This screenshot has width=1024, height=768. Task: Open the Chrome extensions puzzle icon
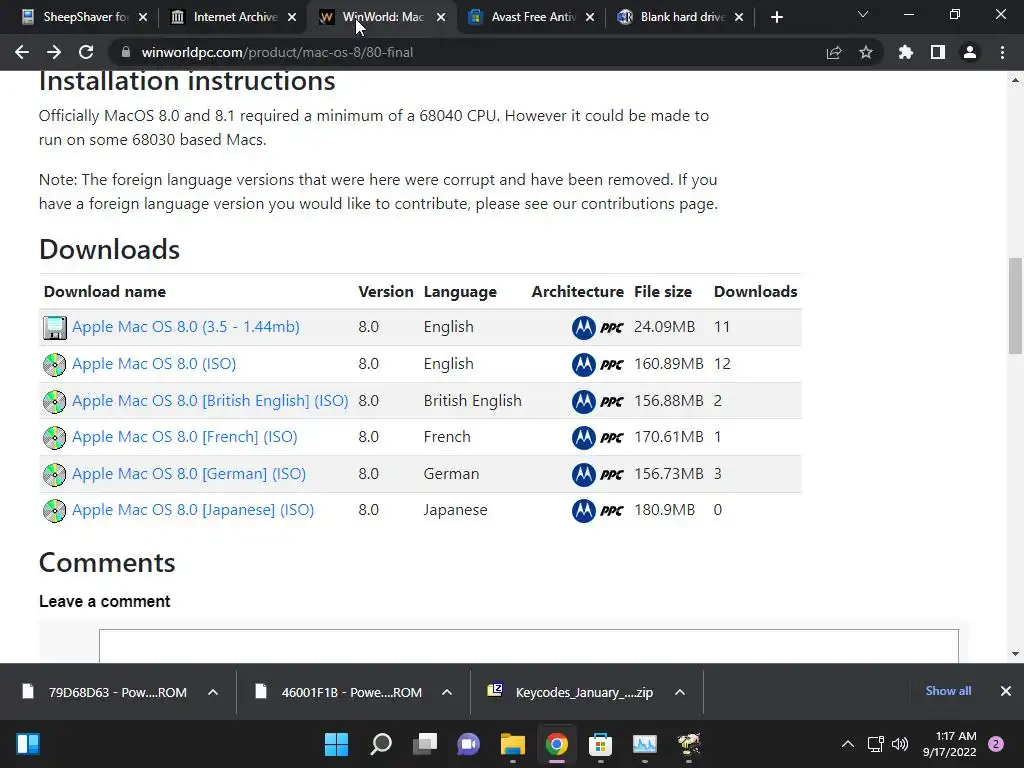click(906, 52)
